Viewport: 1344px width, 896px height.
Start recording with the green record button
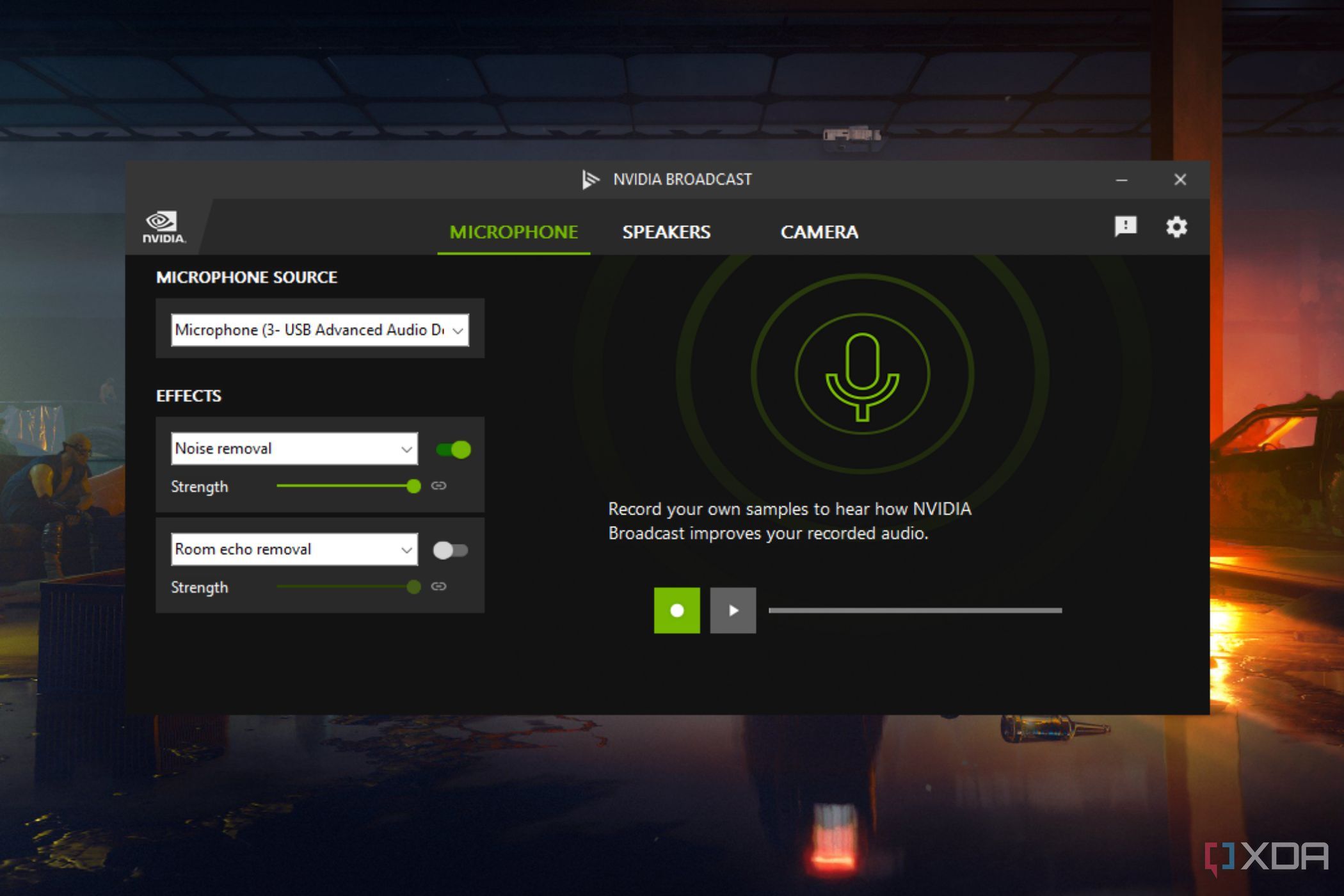pos(676,611)
